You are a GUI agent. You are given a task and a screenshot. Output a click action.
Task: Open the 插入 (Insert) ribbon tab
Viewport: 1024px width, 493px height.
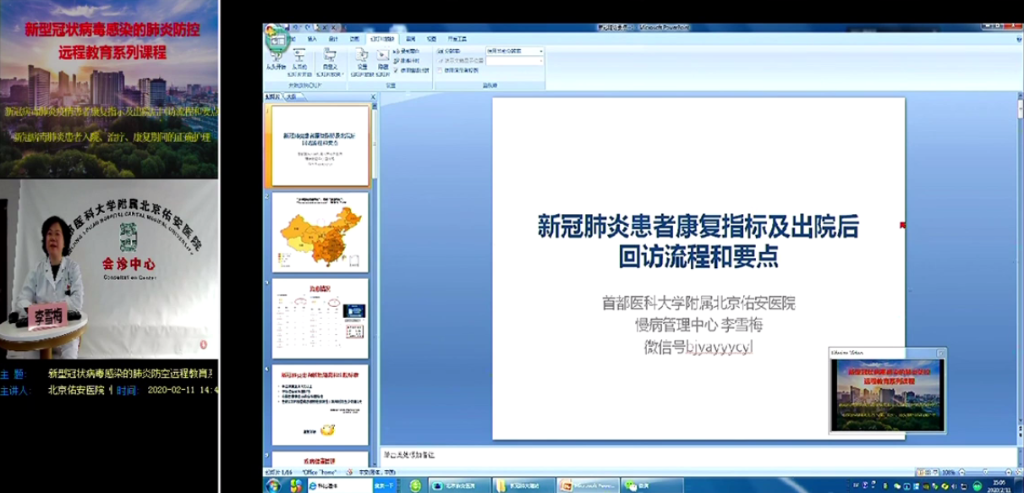(x=312, y=39)
